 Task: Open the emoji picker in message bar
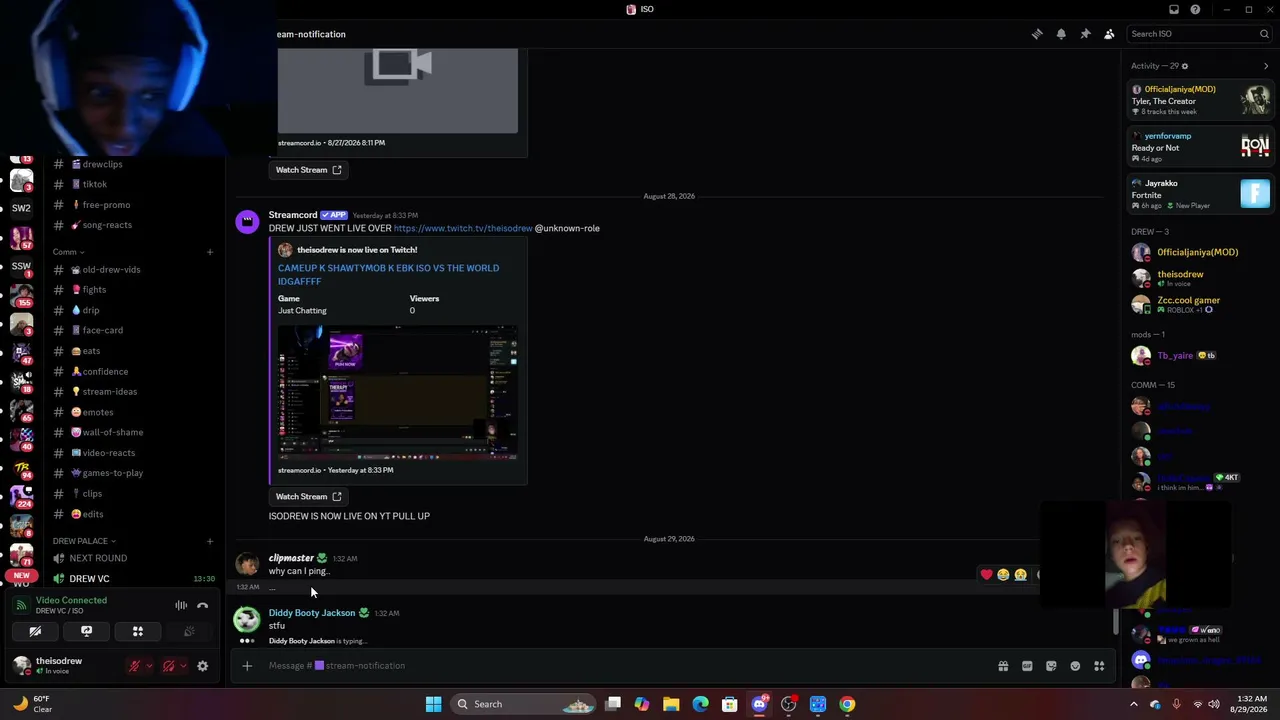pyautogui.click(x=1075, y=666)
